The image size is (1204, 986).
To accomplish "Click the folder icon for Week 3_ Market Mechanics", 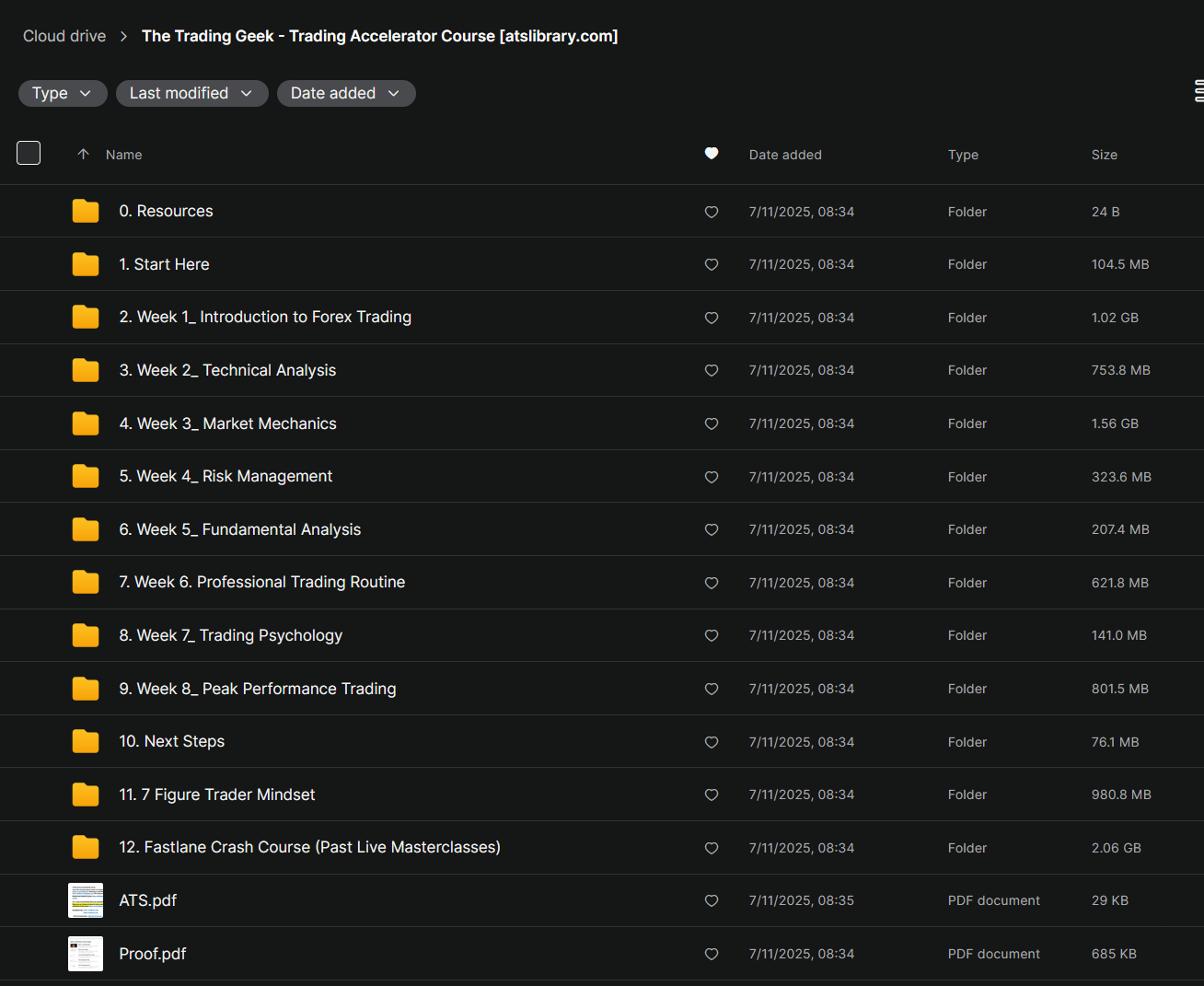I will pos(86,423).
